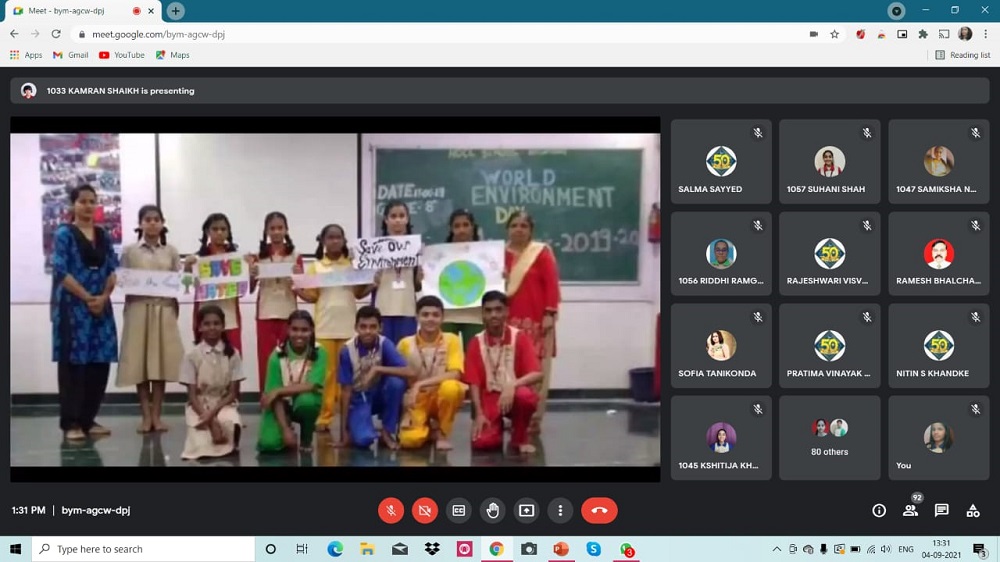
Task: Open the Chrome Extensions puzzle icon
Action: click(923, 34)
